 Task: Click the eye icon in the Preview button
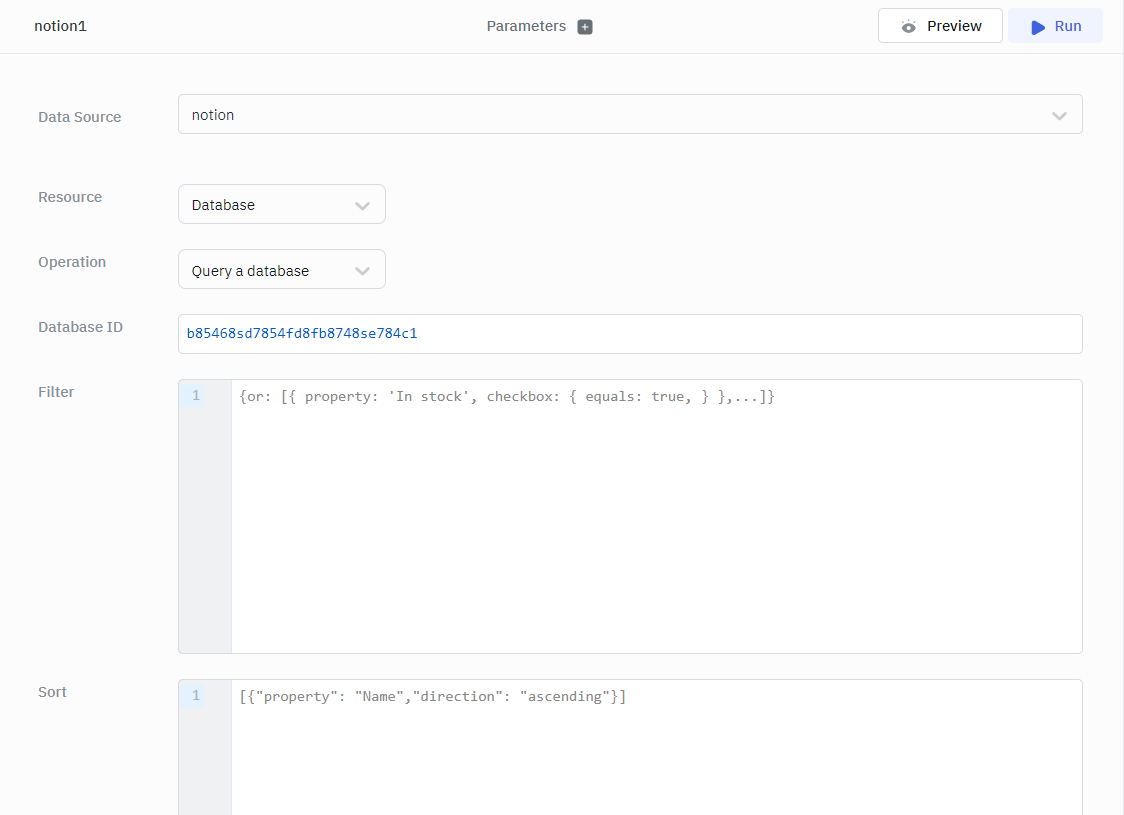tap(908, 27)
